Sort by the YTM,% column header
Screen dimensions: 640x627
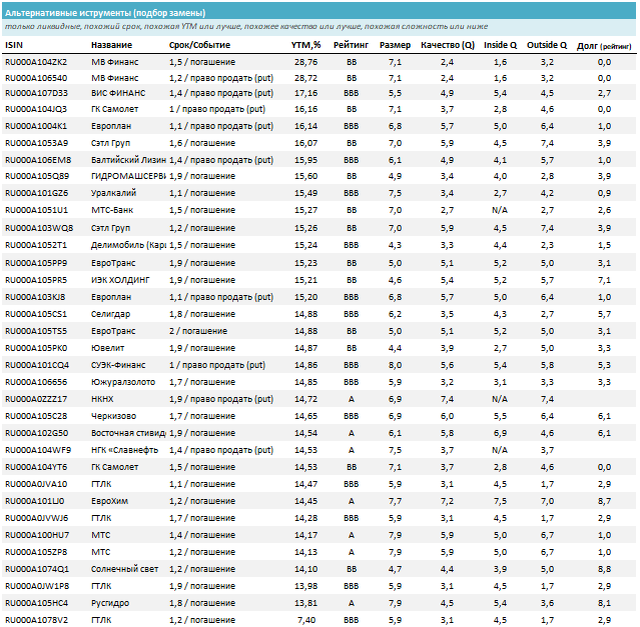point(304,45)
